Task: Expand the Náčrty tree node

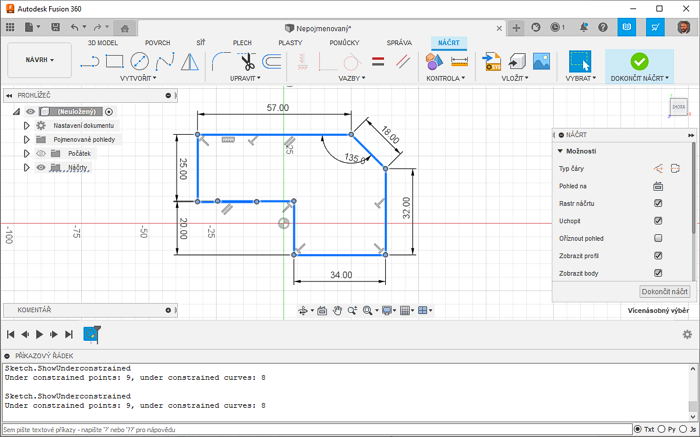Action: click(26, 167)
